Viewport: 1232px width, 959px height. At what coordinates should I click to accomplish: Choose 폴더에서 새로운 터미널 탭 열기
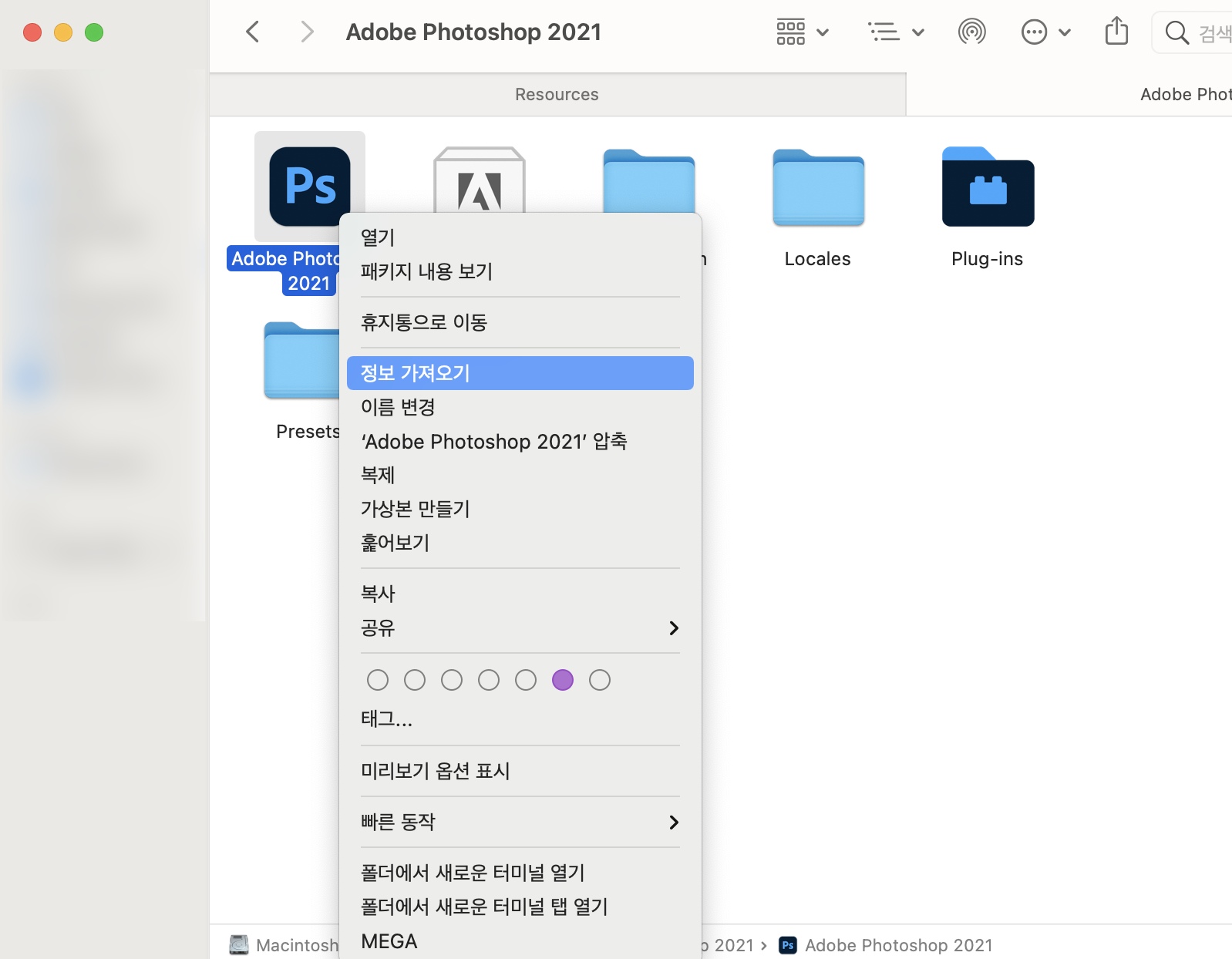(x=520, y=907)
